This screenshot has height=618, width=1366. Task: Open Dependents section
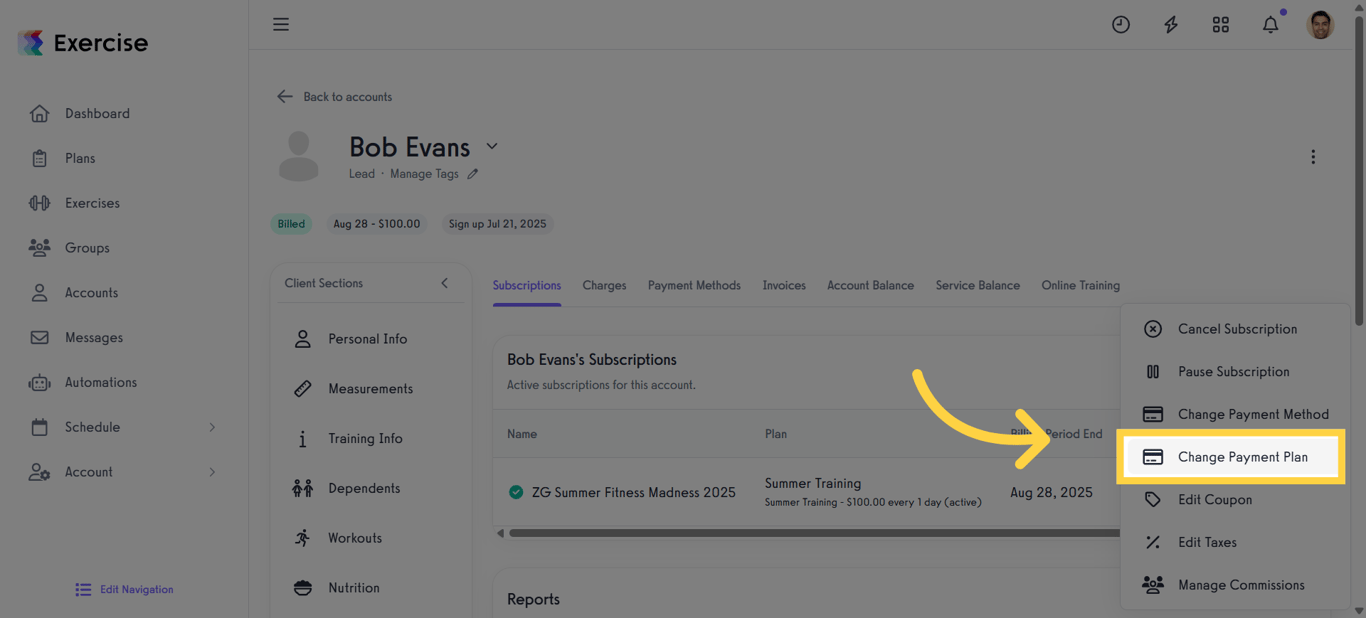click(x=364, y=488)
